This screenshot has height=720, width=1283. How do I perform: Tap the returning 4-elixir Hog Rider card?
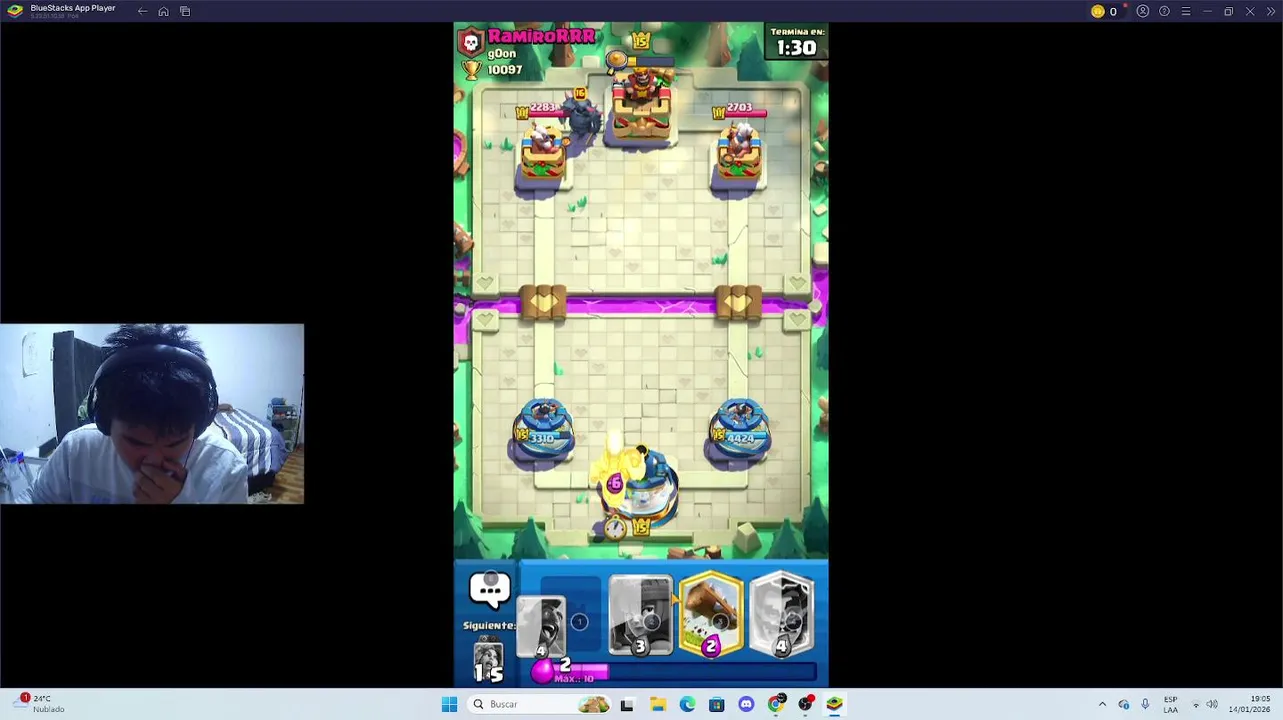pos(542,627)
